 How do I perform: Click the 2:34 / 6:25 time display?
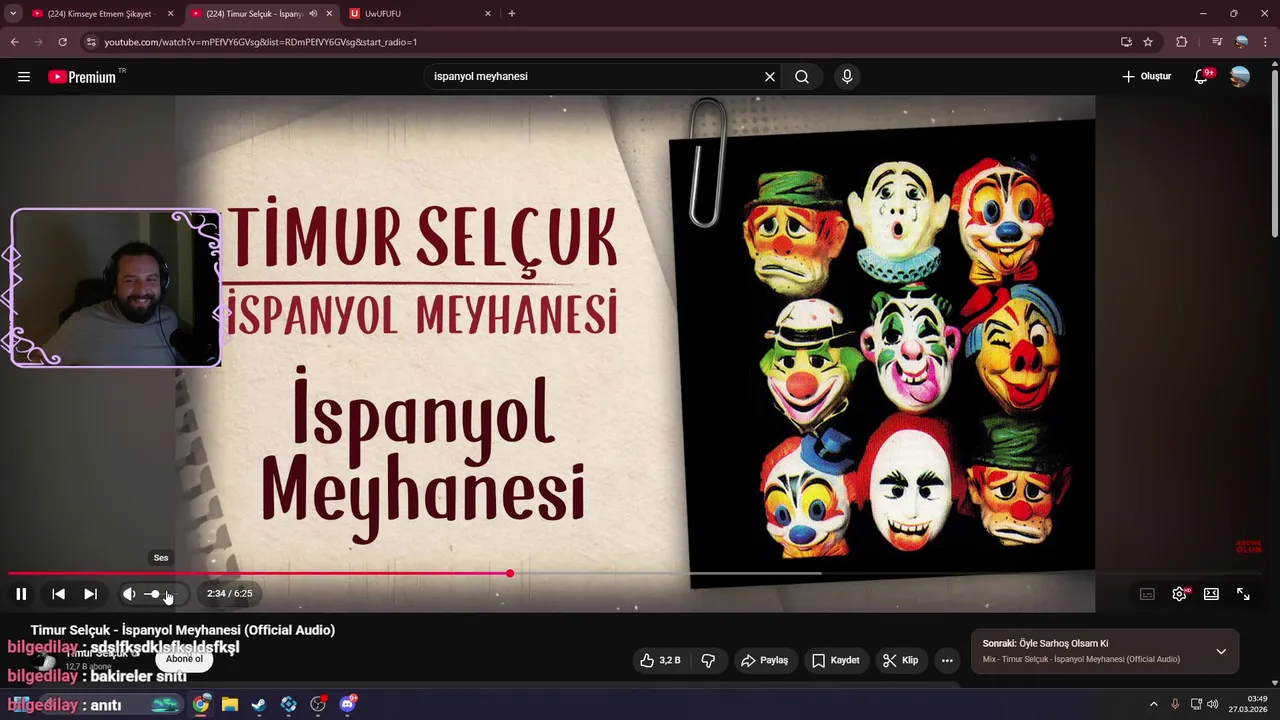point(229,594)
